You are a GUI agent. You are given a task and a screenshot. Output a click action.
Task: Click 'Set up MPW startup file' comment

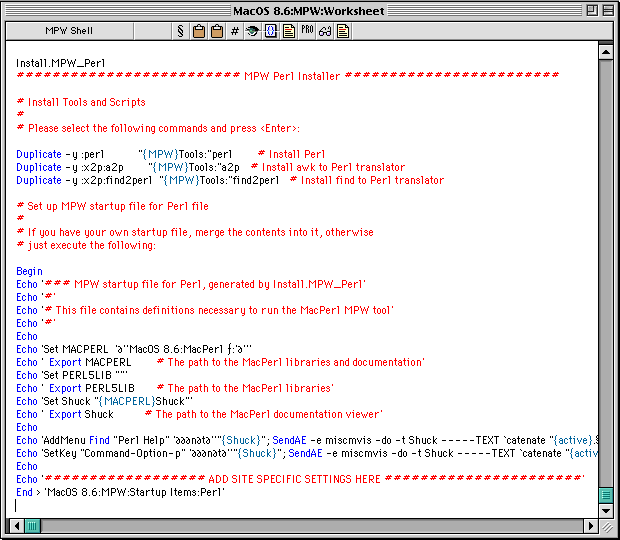coord(112,206)
